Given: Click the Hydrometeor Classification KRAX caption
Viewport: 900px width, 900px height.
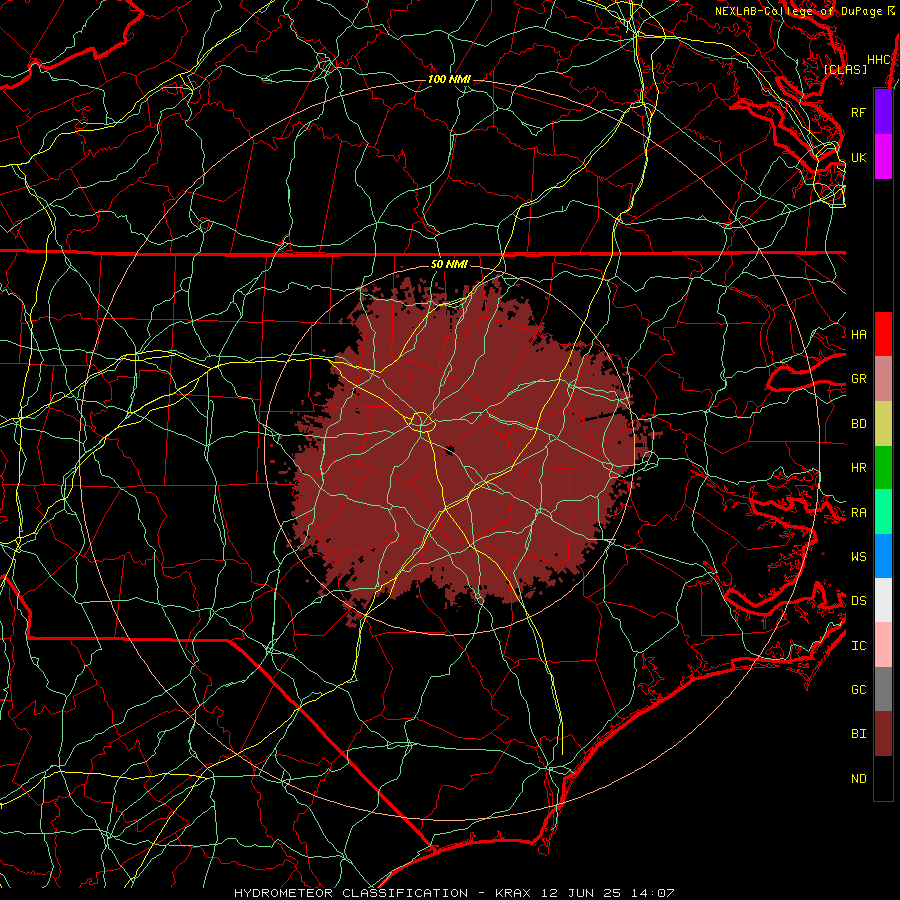Looking at the screenshot, I should click(x=453, y=893).
